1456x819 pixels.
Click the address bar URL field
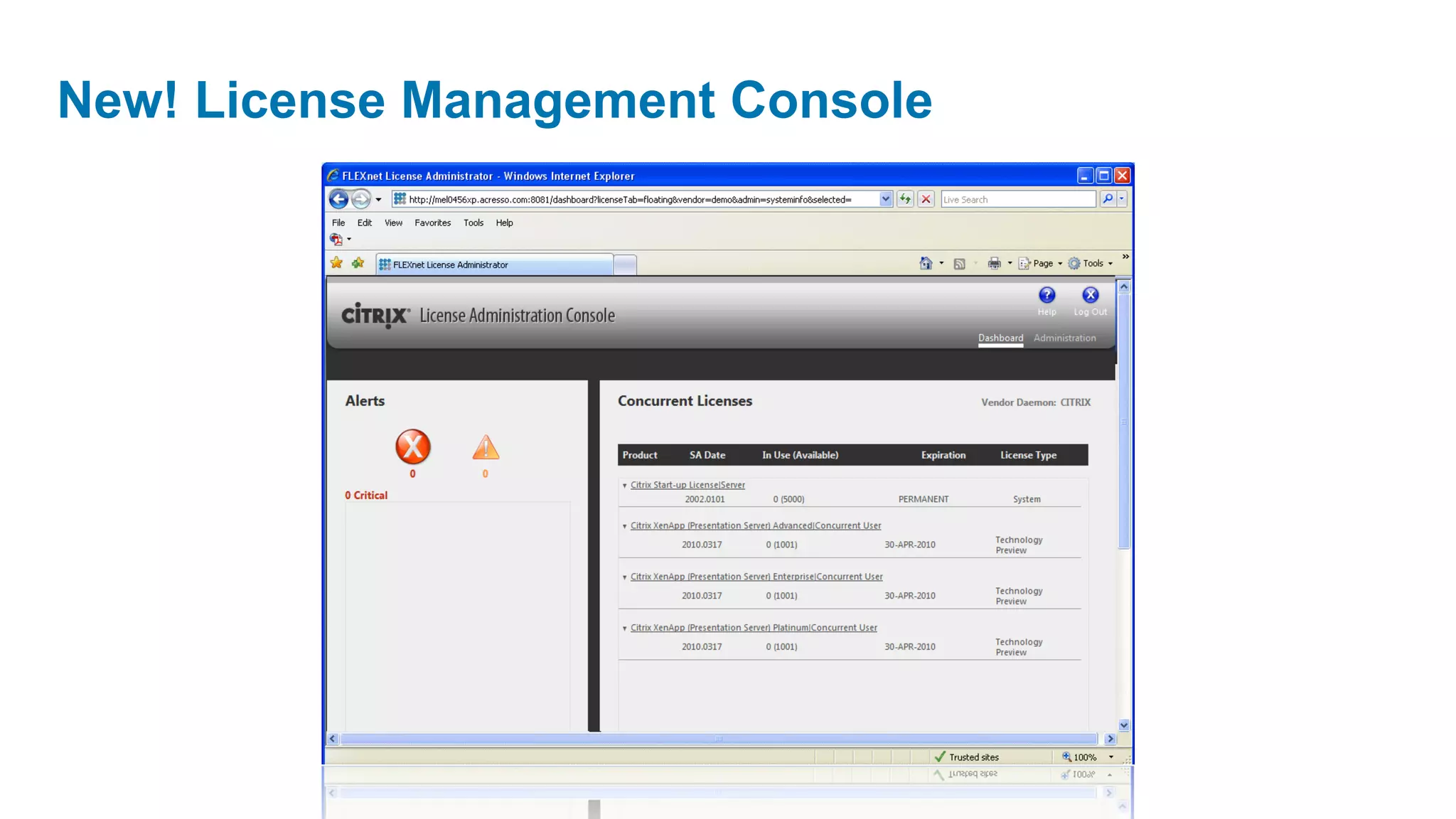tap(636, 200)
